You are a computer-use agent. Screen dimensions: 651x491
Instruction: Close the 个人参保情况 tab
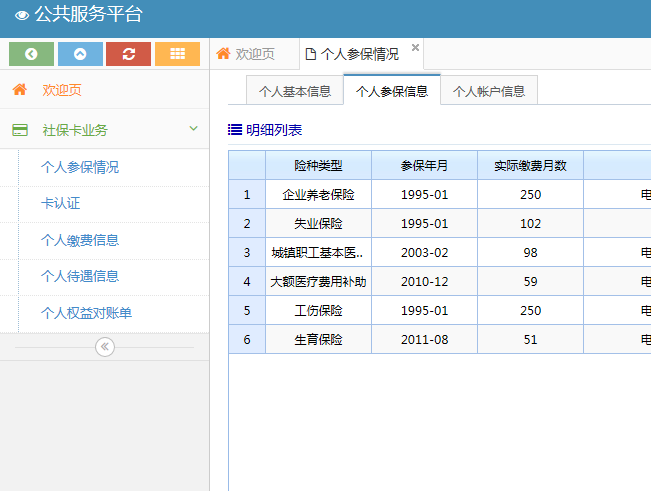pyautogui.click(x=415, y=47)
